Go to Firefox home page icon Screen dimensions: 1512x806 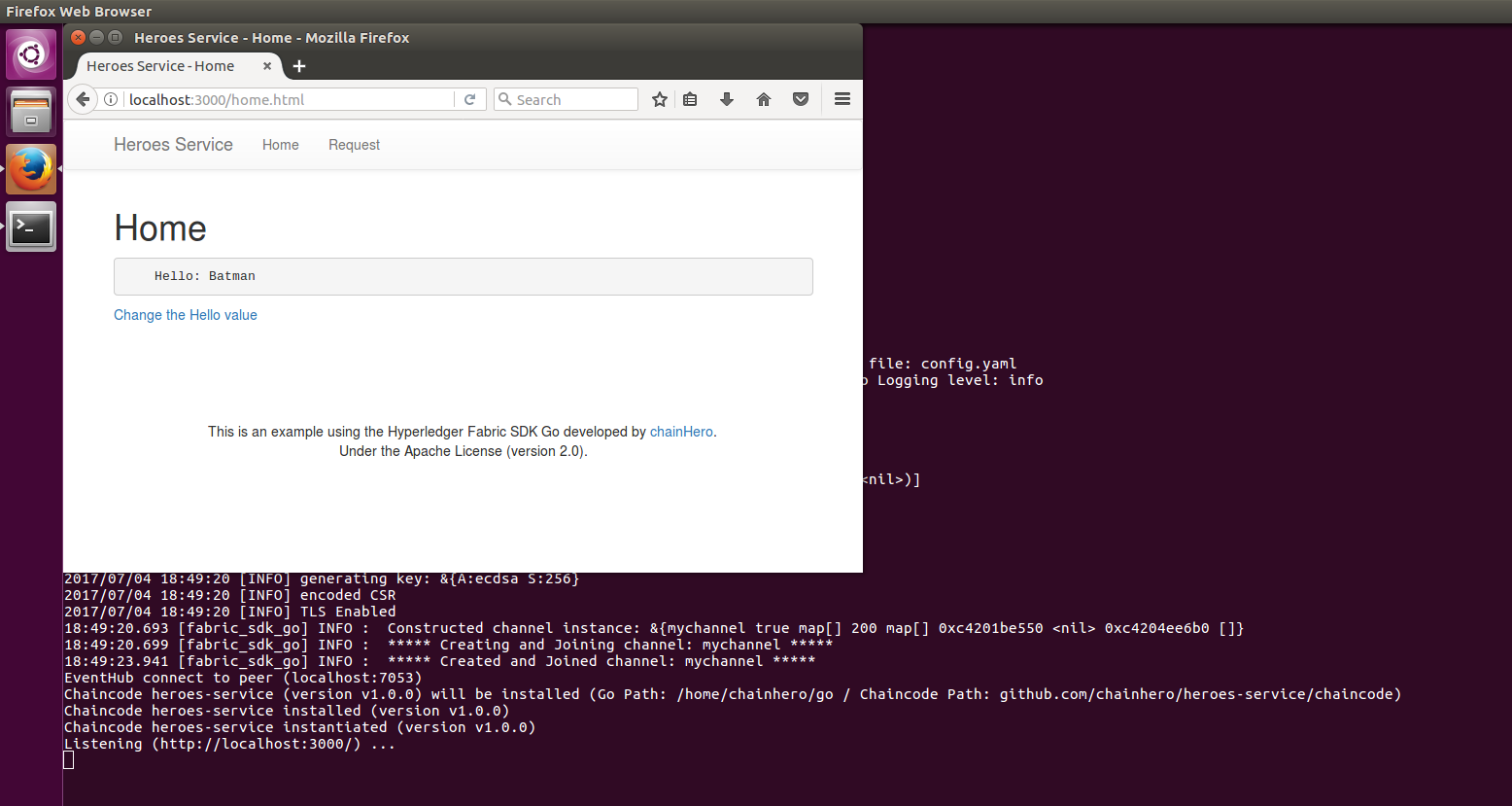[x=764, y=99]
